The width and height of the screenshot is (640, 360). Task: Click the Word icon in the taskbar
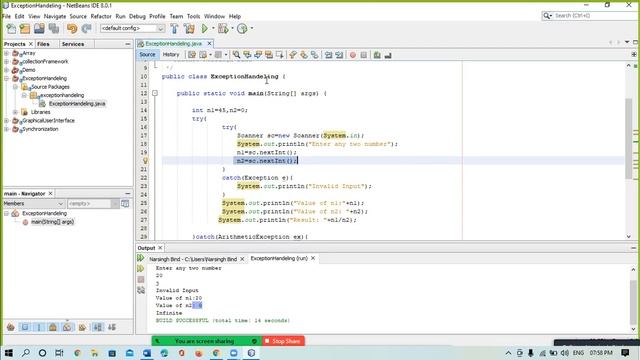tap(147, 353)
